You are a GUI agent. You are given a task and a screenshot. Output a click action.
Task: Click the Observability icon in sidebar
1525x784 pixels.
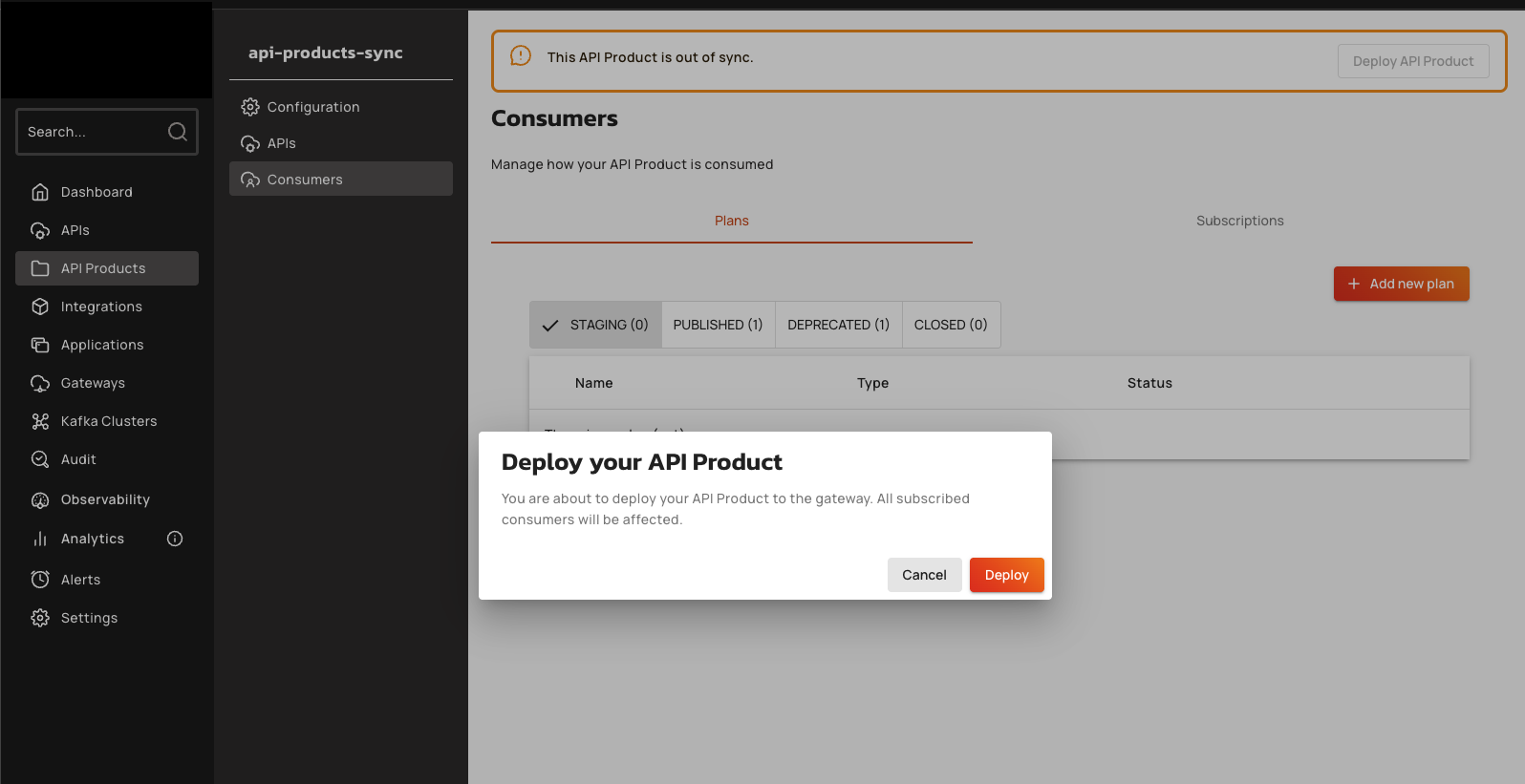pos(40,500)
